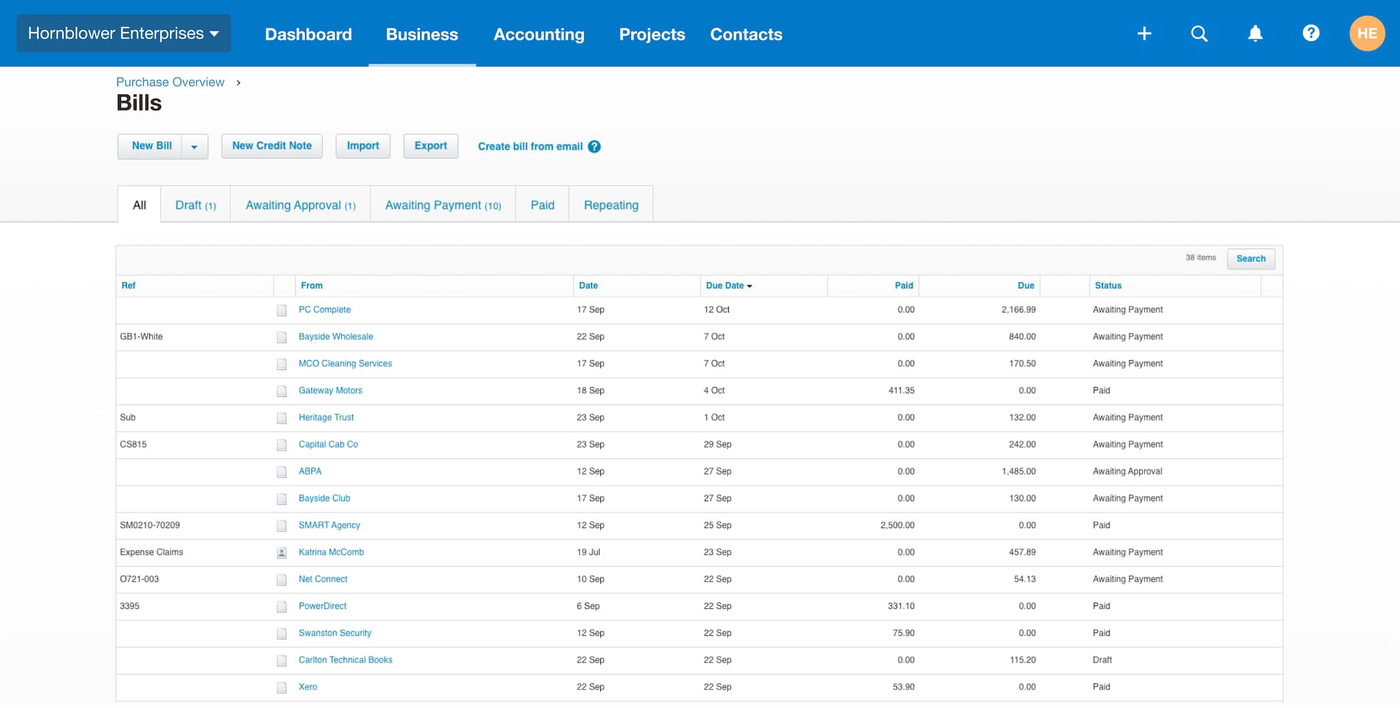Click the document icon for Heritage Trust
This screenshot has width=1400, height=708.
[282, 418]
